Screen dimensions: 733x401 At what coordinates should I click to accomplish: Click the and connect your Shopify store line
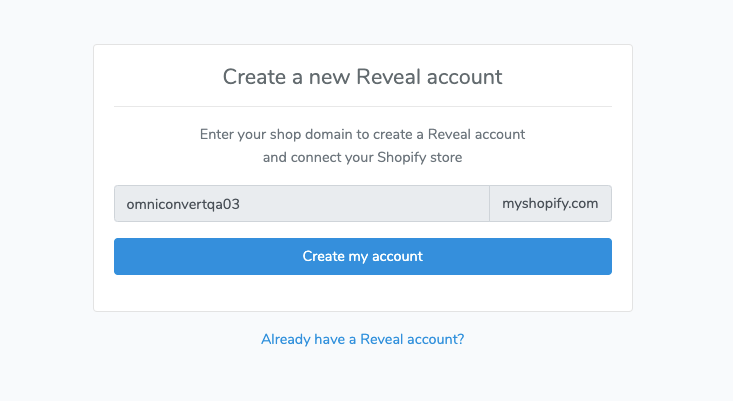tap(363, 158)
